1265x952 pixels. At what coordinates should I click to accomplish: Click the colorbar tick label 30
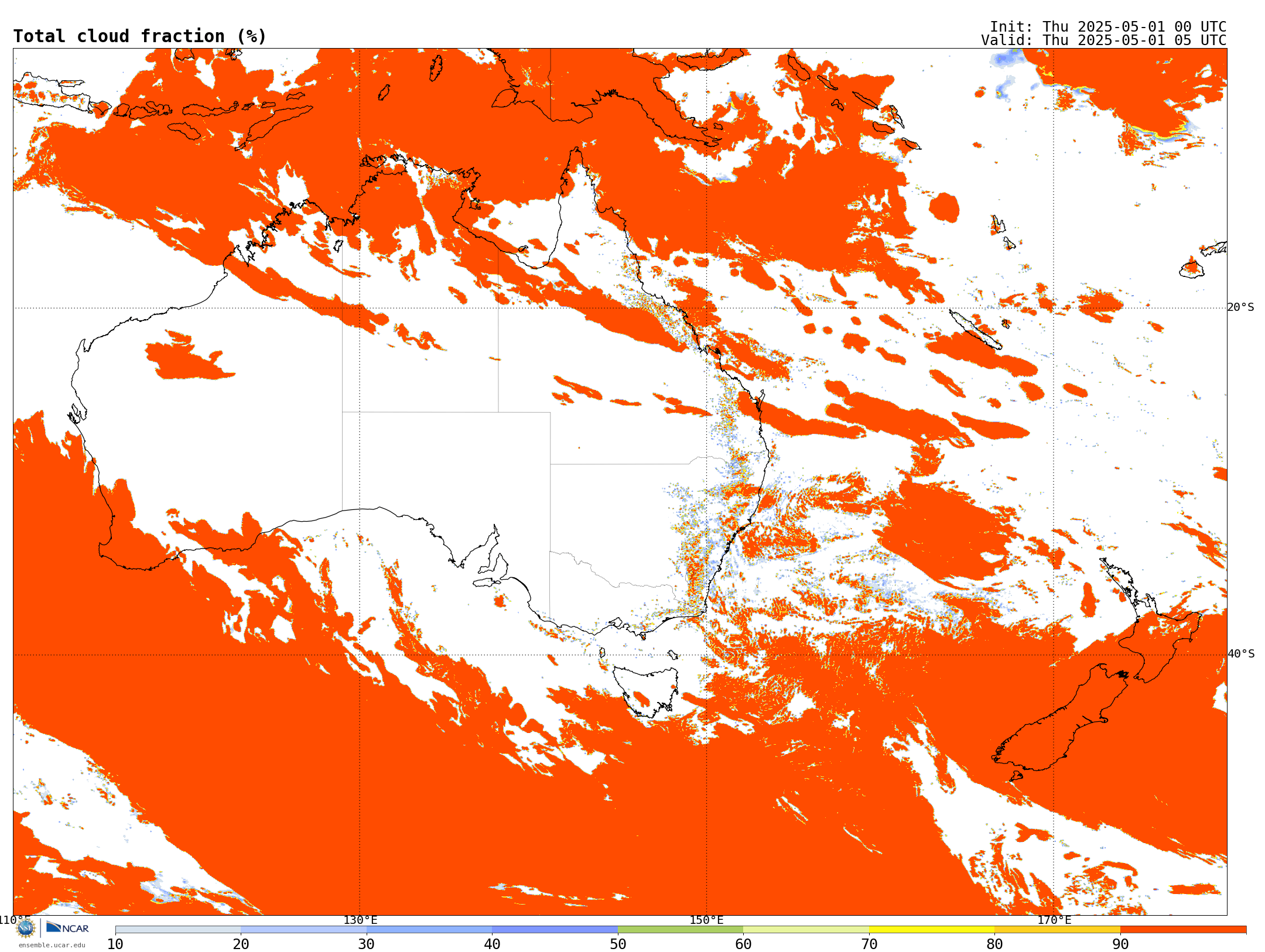click(367, 944)
